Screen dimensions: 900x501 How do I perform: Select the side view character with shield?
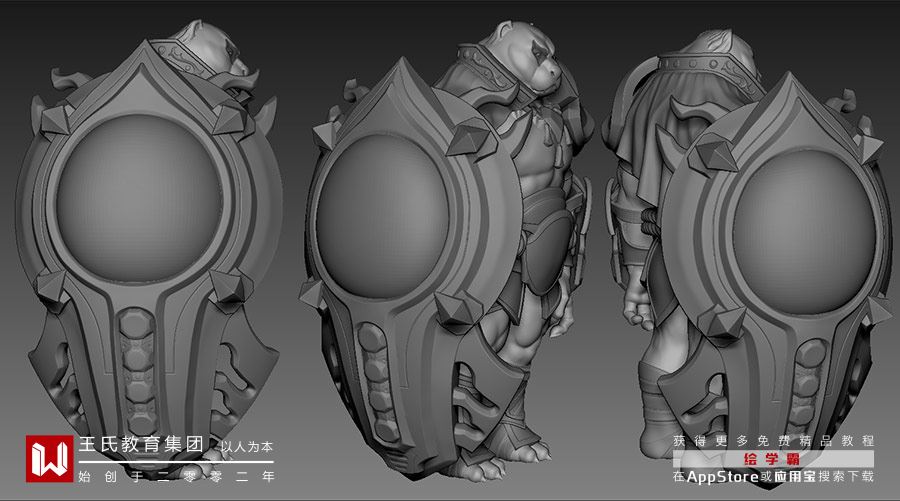[x=447, y=251]
